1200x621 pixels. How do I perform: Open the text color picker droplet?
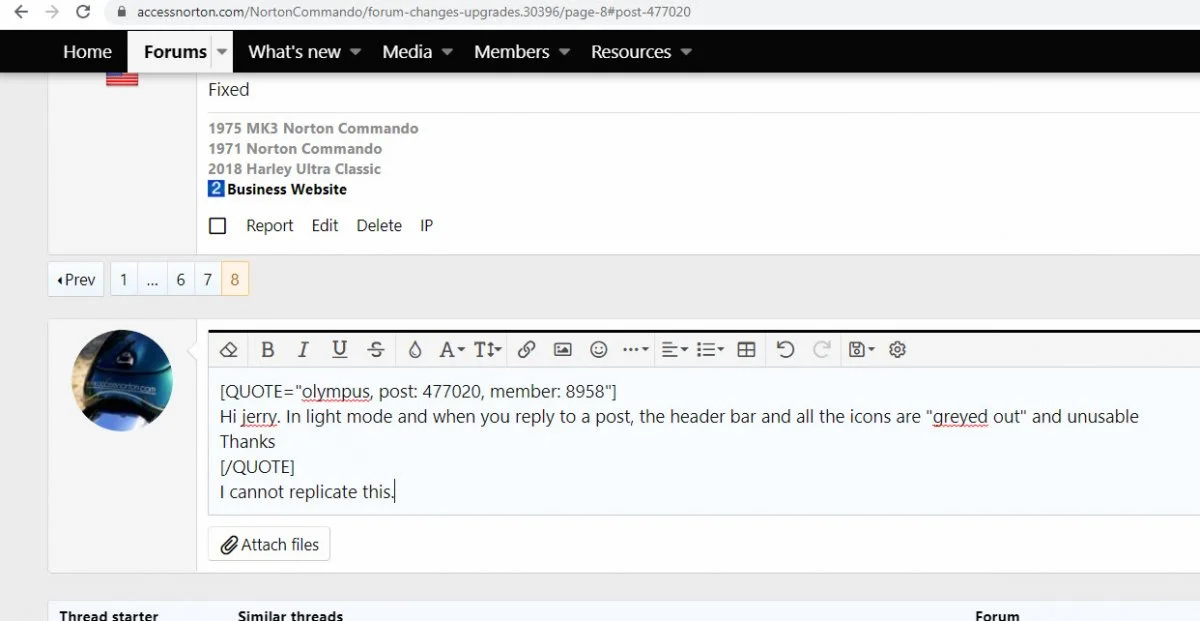click(x=414, y=350)
